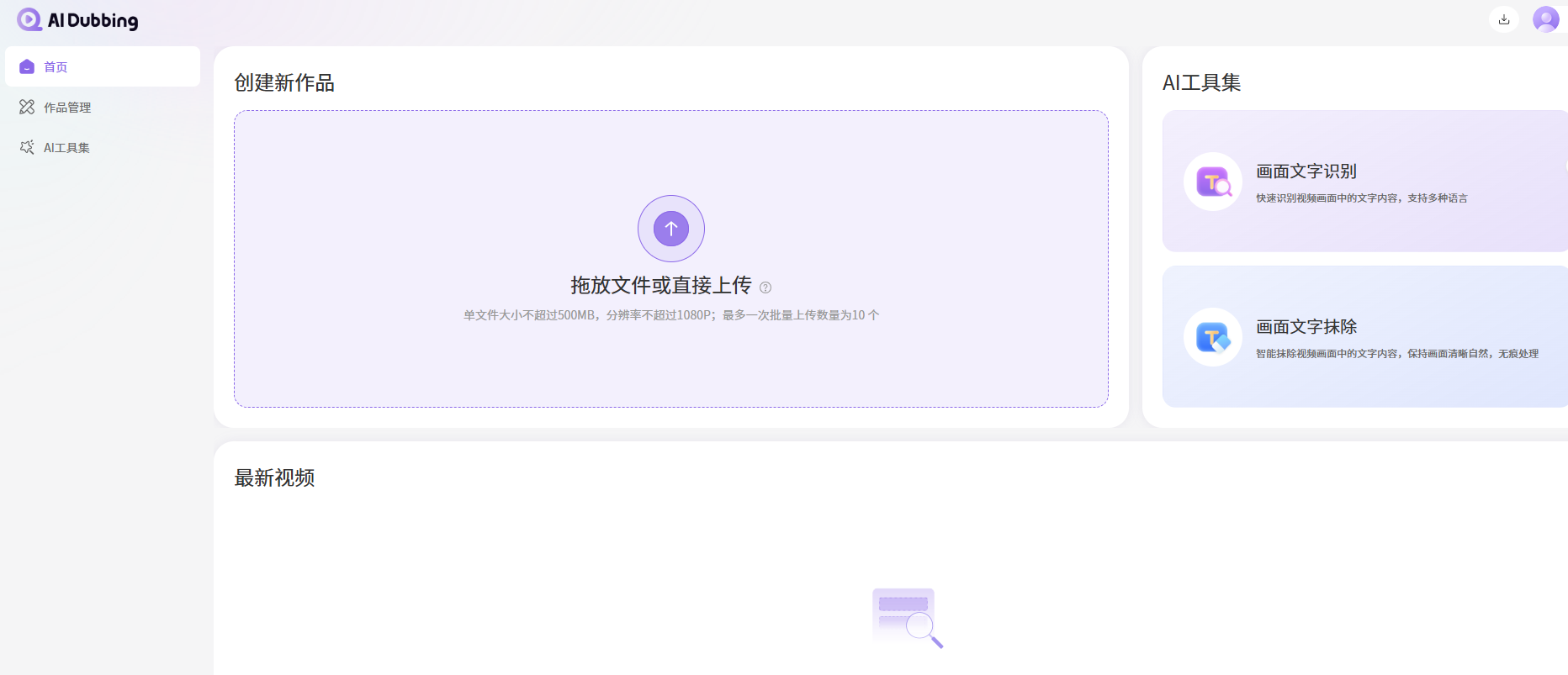Click the AI工具集 sidebar icon
Screen dimensions: 1568x675
coord(27,147)
